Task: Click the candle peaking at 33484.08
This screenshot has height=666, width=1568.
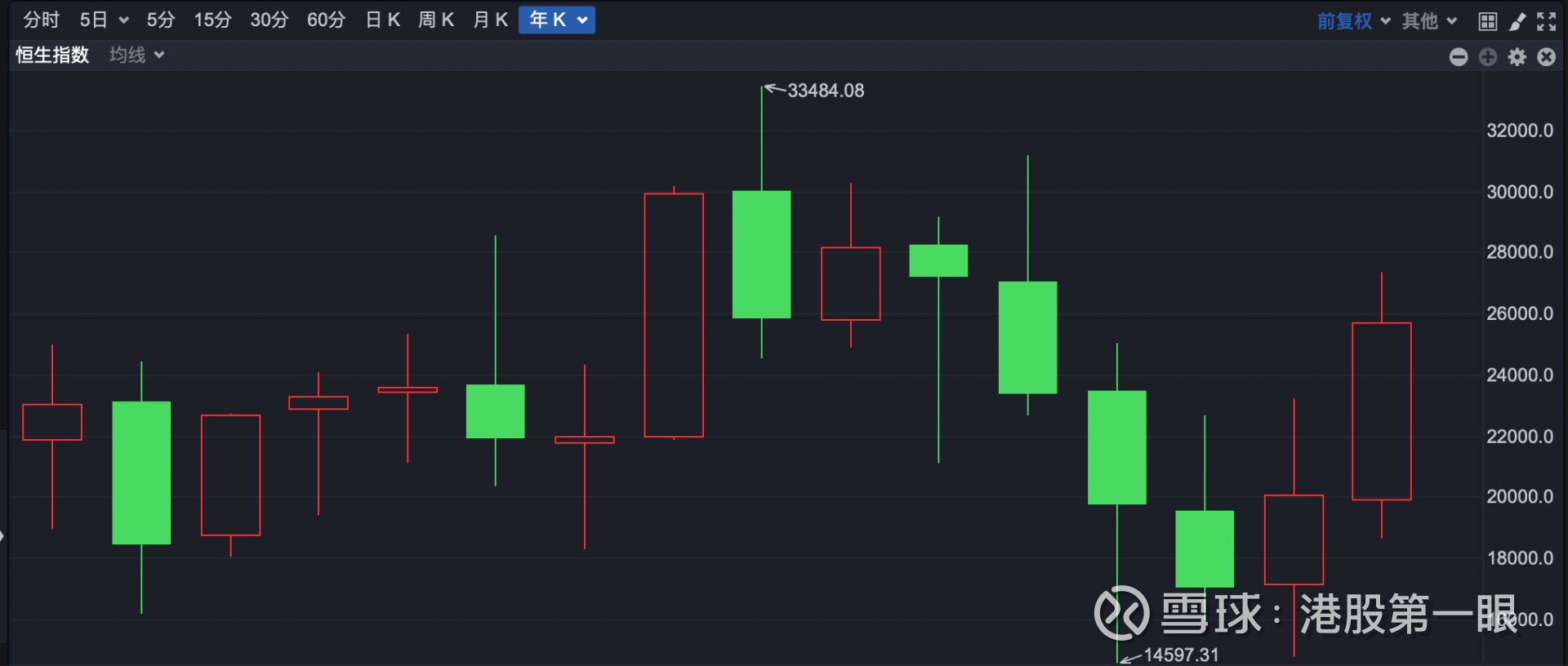Action: pyautogui.click(x=761, y=254)
